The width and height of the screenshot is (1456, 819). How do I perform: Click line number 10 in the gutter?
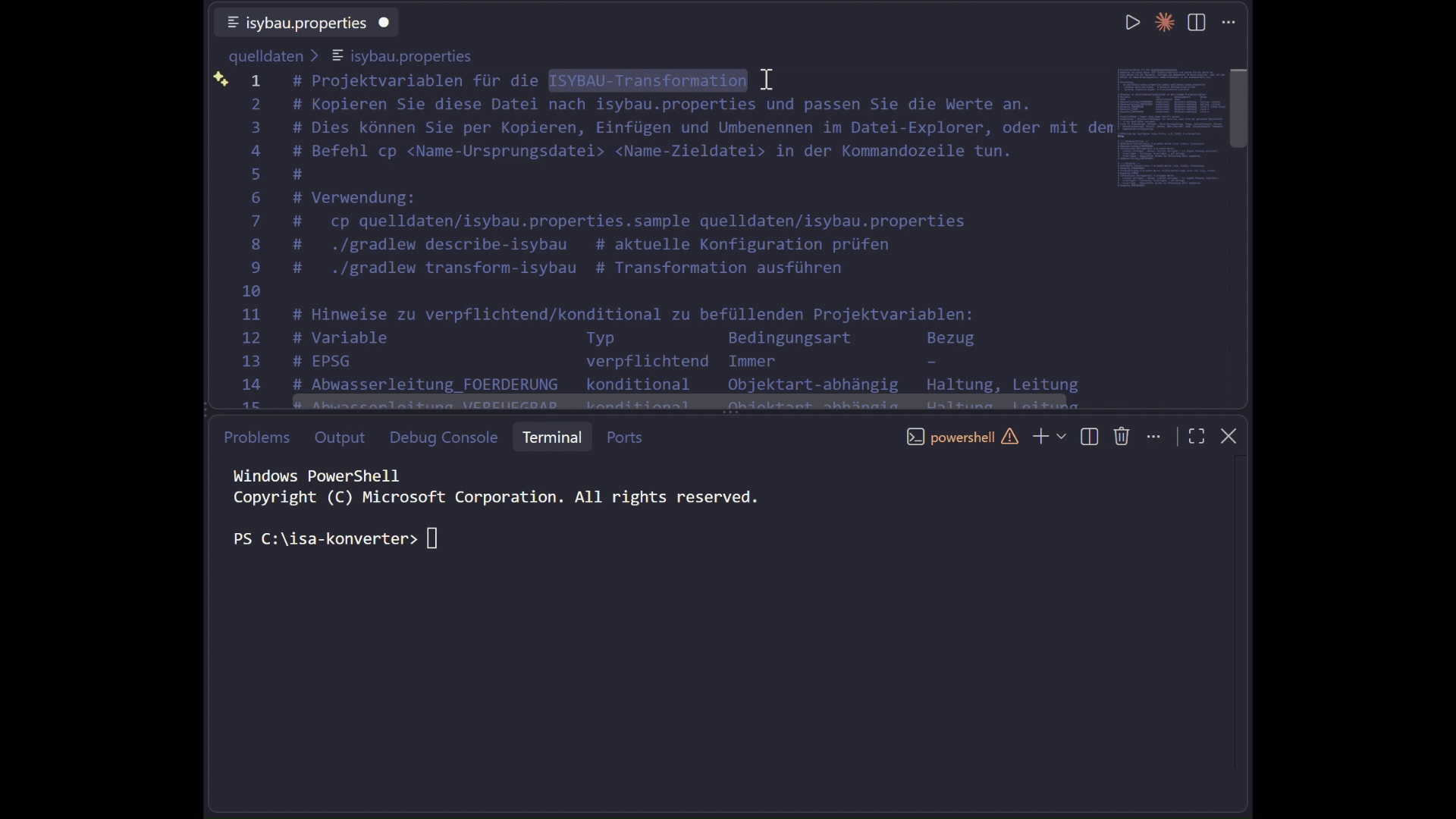click(x=251, y=291)
